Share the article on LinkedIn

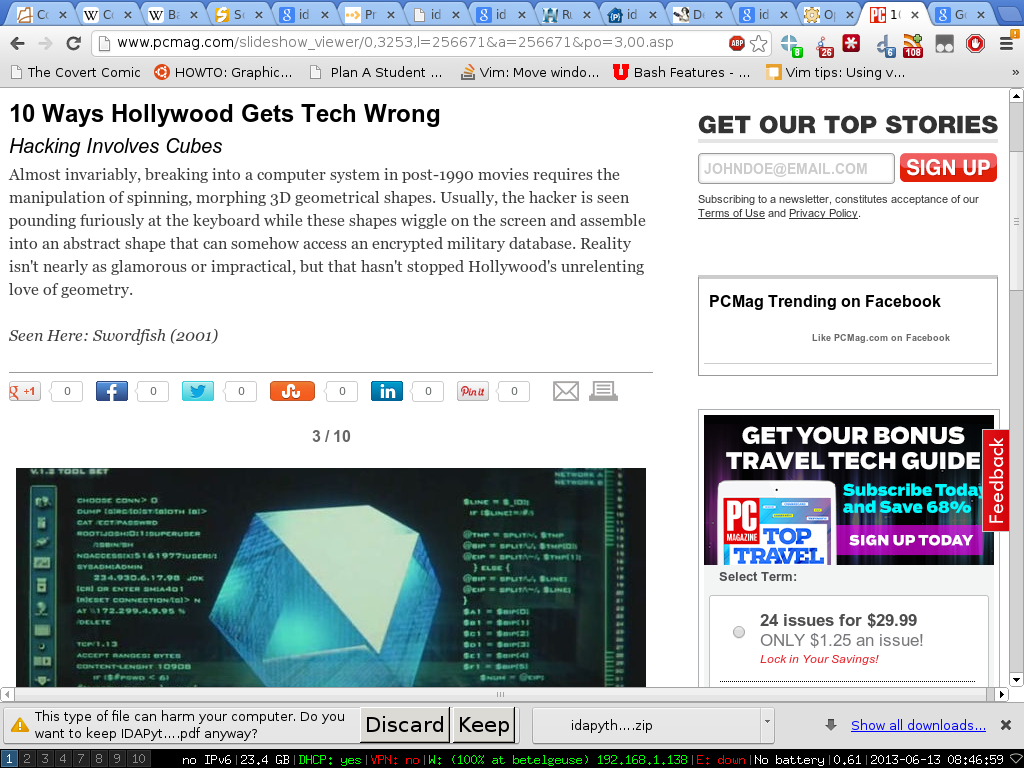click(x=387, y=391)
